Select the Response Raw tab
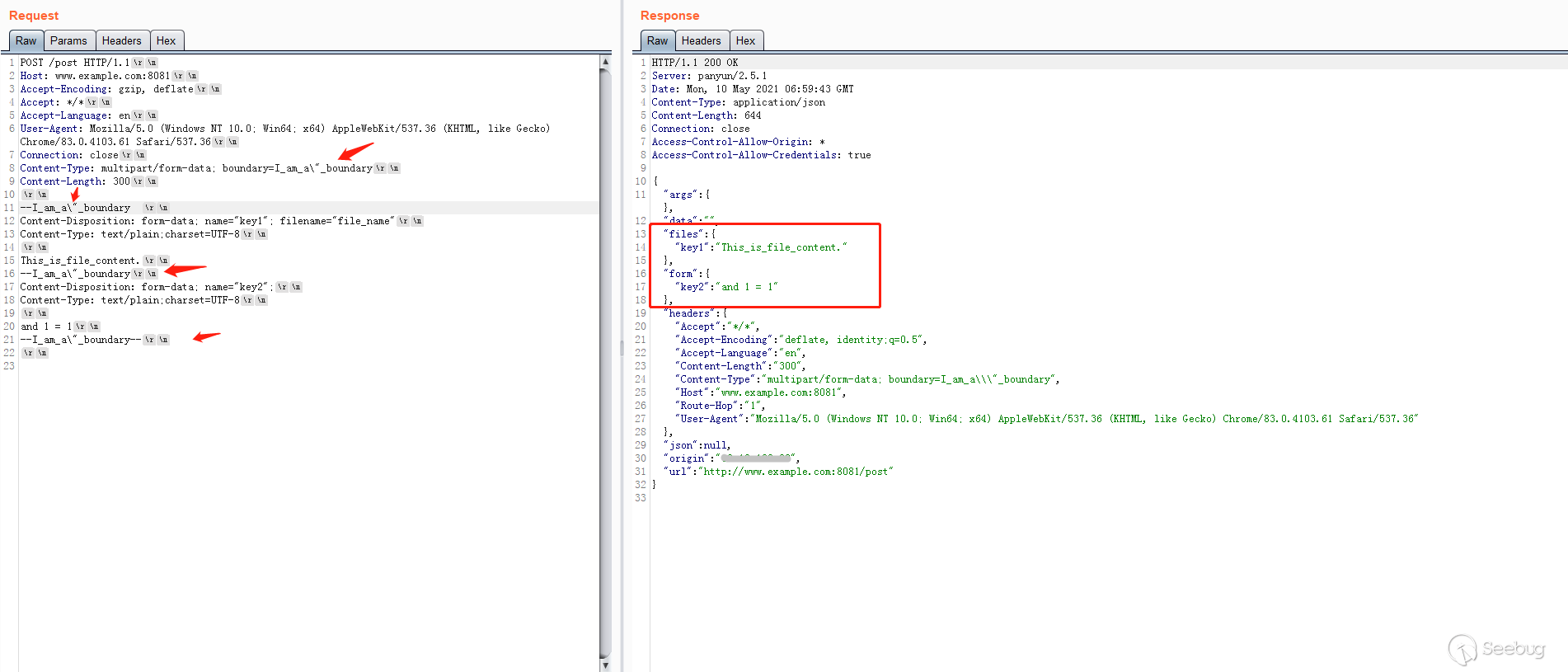This screenshot has height=672, width=1568. tap(657, 40)
